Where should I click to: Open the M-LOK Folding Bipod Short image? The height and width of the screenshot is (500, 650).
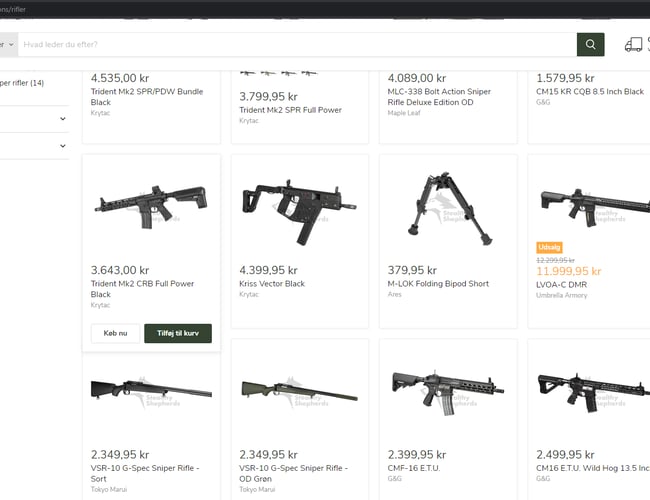[449, 209]
